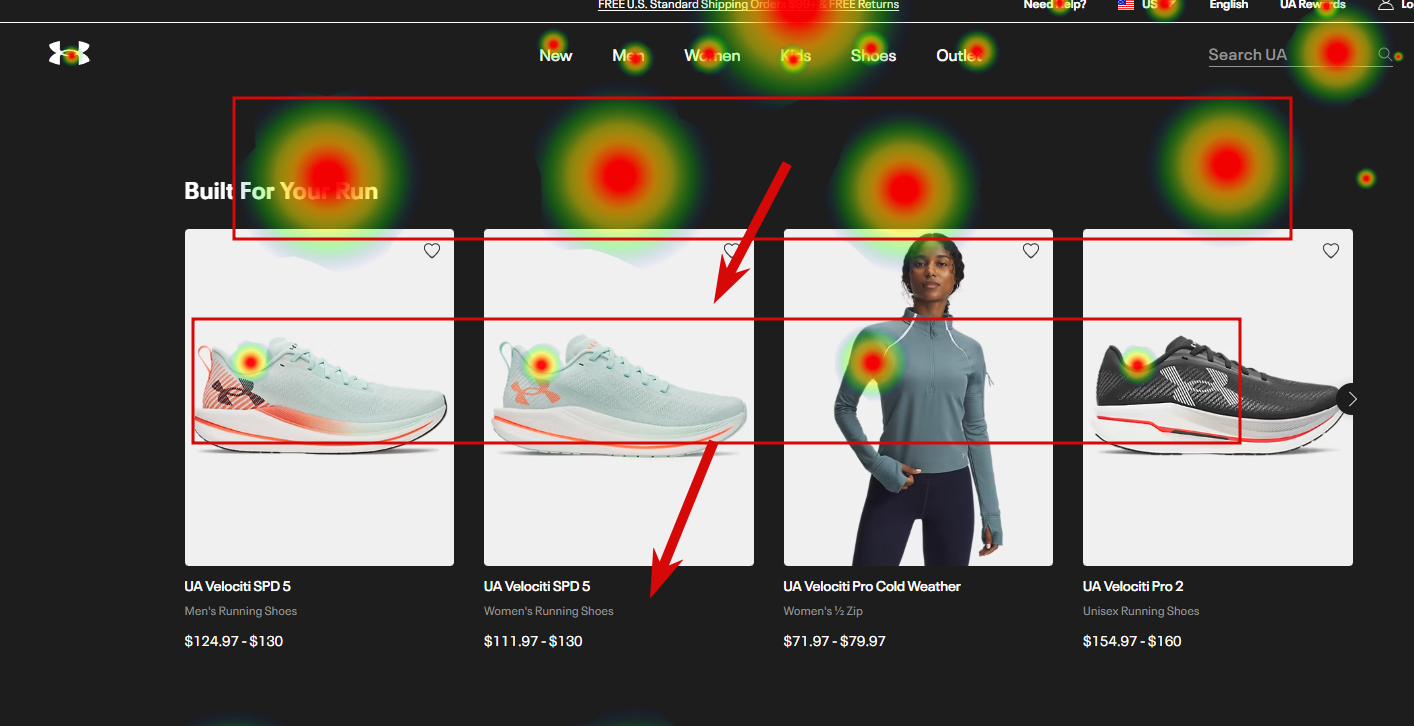Open the Kids menu

pos(796,55)
